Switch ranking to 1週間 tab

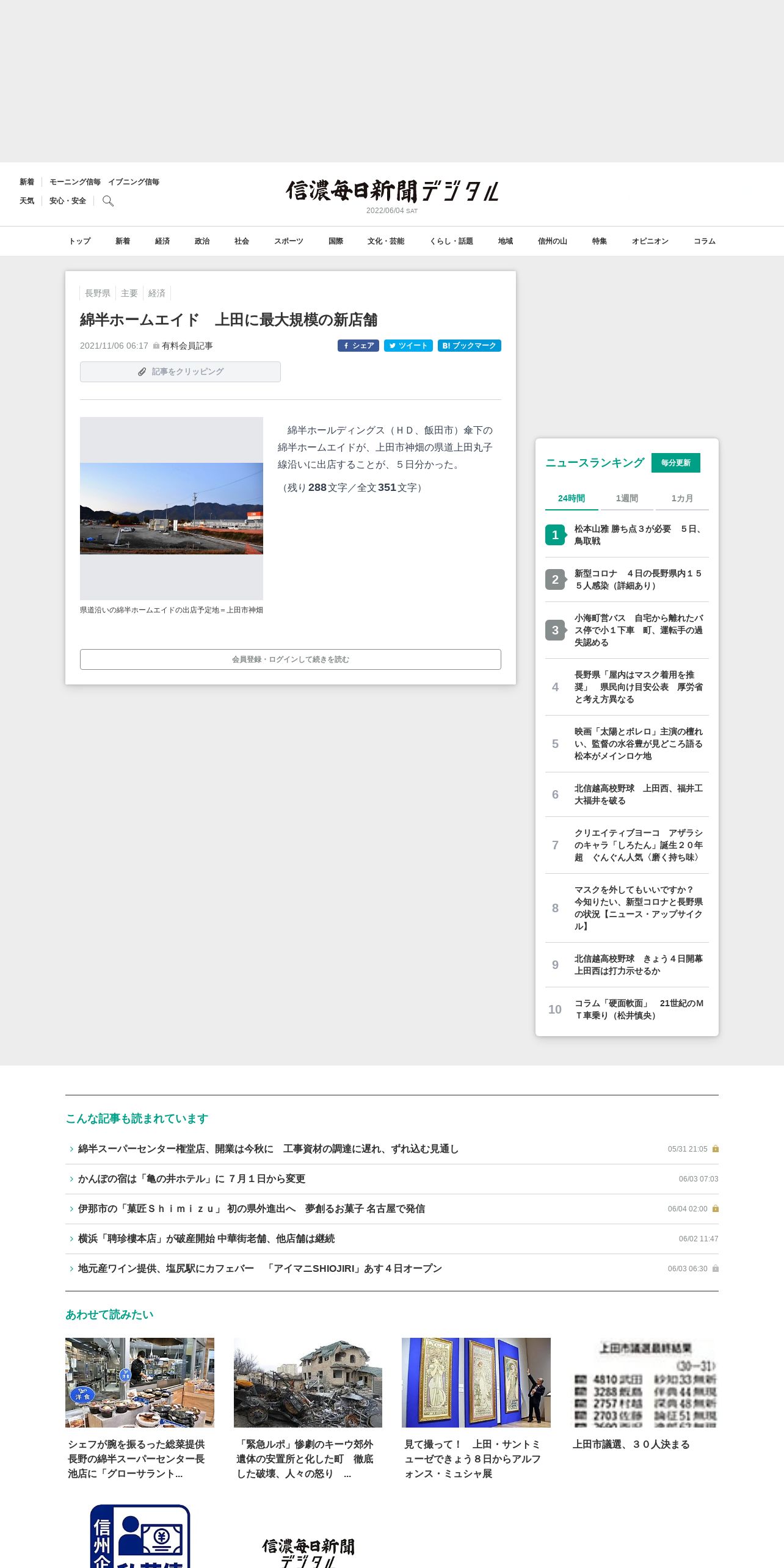pyautogui.click(x=627, y=498)
